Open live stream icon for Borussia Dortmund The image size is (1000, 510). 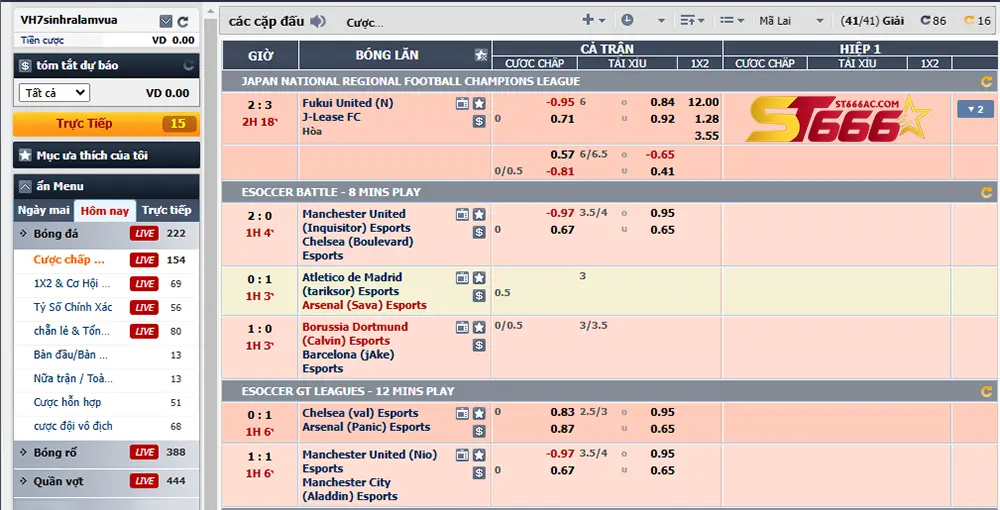click(462, 328)
